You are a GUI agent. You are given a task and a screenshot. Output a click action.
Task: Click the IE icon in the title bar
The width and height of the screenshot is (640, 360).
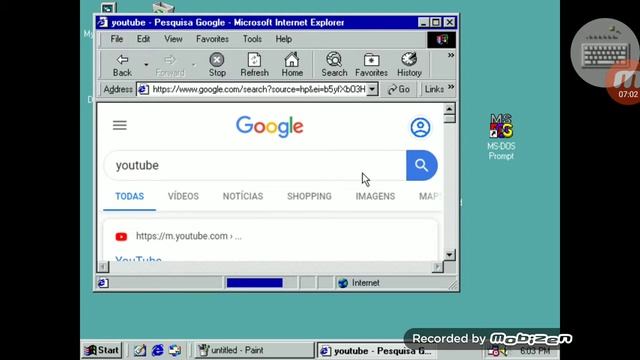tap(102, 22)
